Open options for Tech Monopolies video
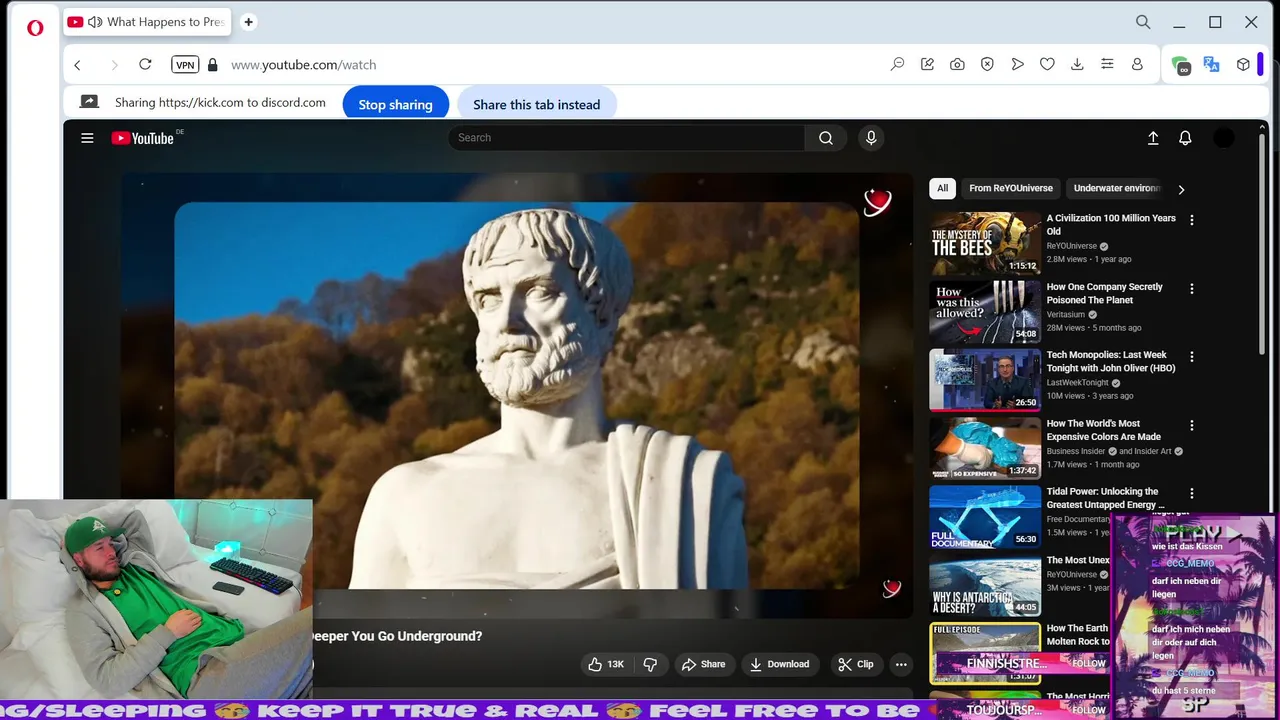 coord(1191,357)
